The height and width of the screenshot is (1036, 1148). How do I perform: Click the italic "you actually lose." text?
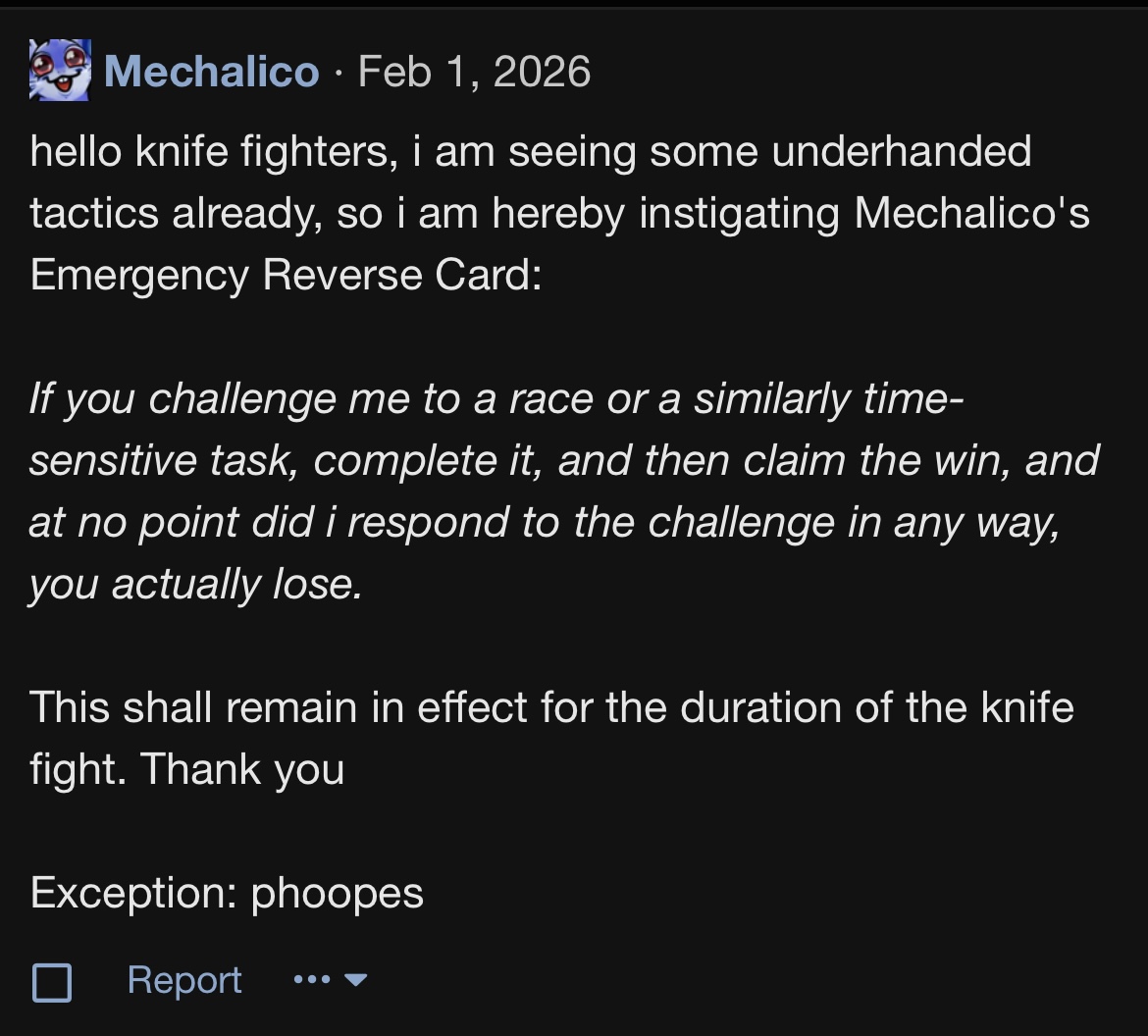(195, 585)
